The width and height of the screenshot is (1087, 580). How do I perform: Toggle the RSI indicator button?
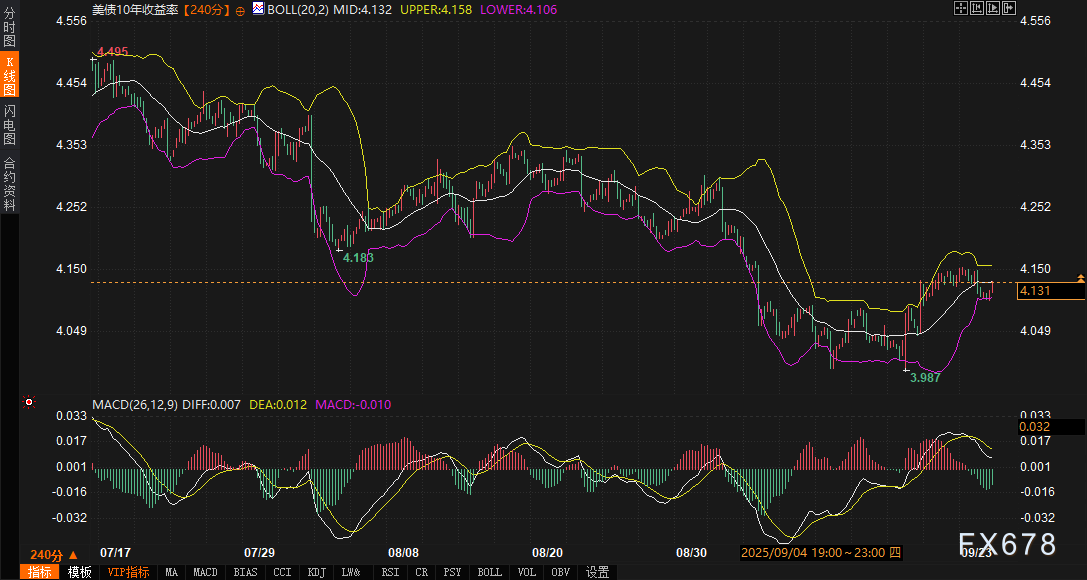tap(390, 572)
